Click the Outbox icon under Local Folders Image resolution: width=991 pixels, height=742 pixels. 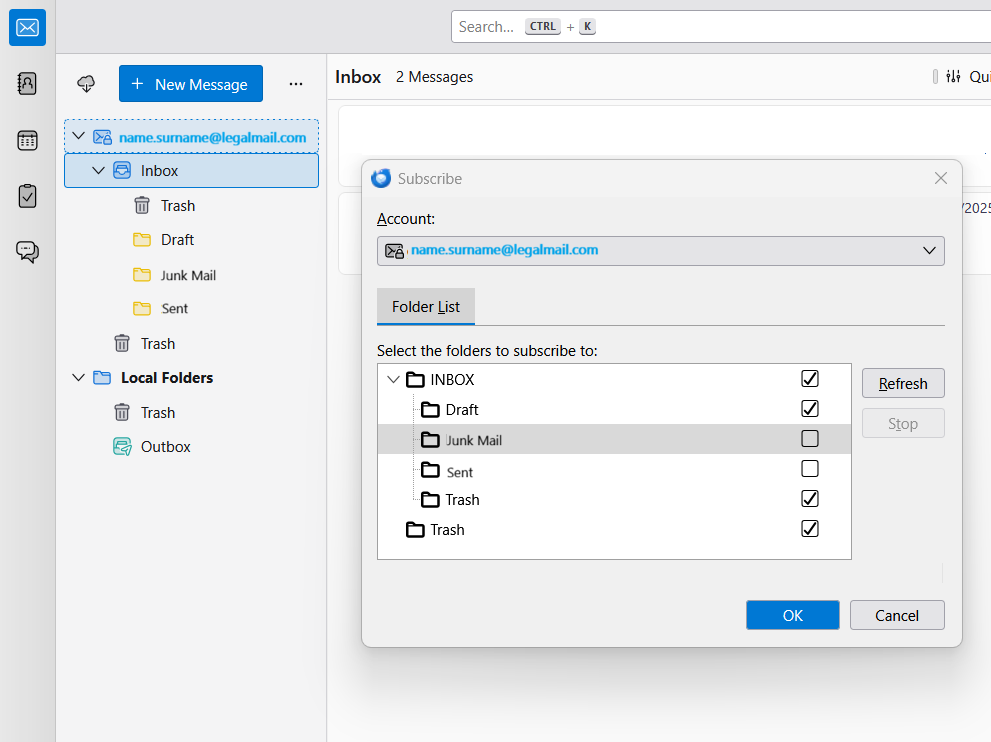[x=122, y=447]
